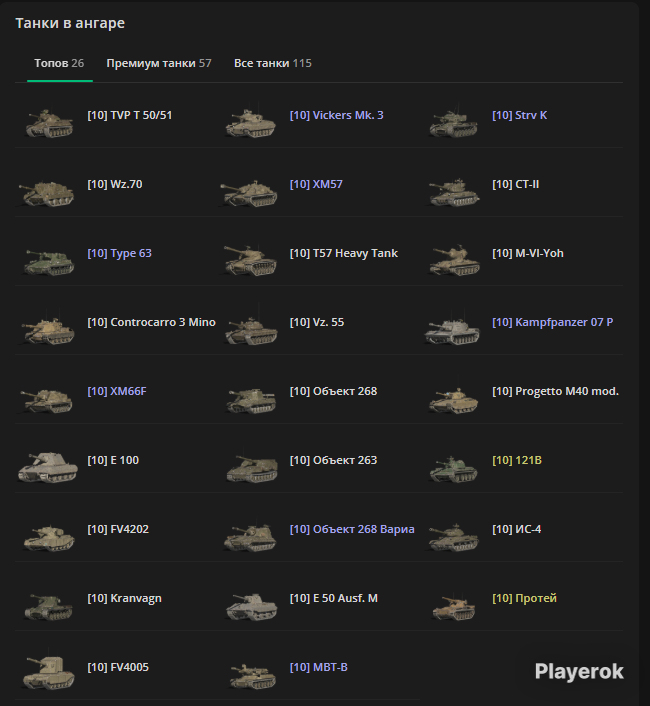This screenshot has width=650, height=706.
Task: Select the '[10] Progetto M40 mod.' label
Action: click(x=555, y=391)
